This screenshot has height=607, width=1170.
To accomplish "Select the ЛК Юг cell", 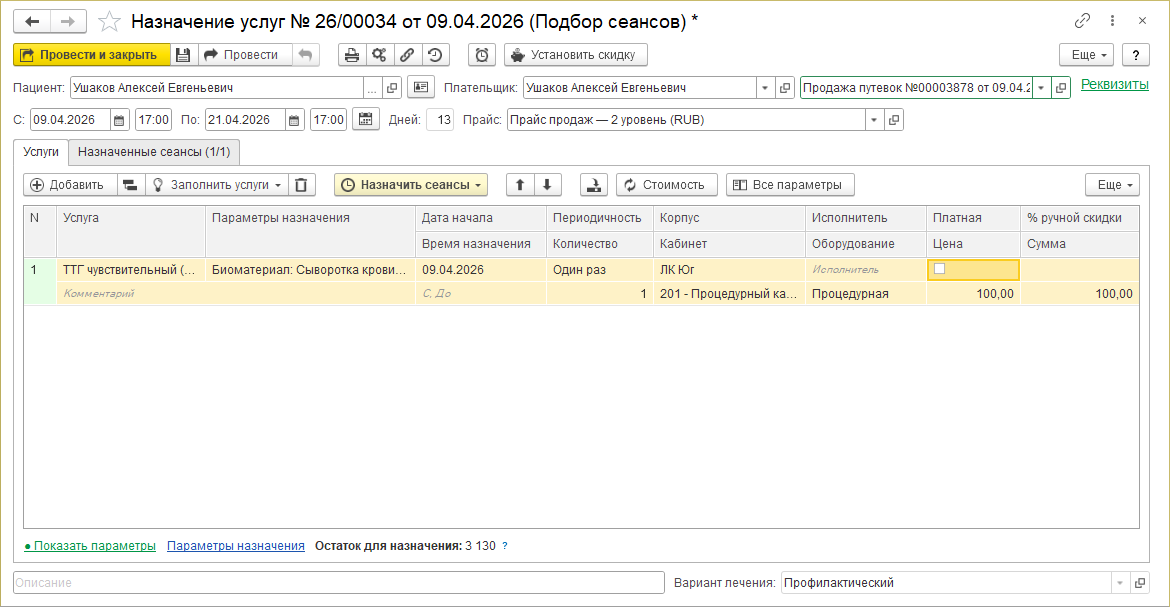I will pyautogui.click(x=729, y=270).
